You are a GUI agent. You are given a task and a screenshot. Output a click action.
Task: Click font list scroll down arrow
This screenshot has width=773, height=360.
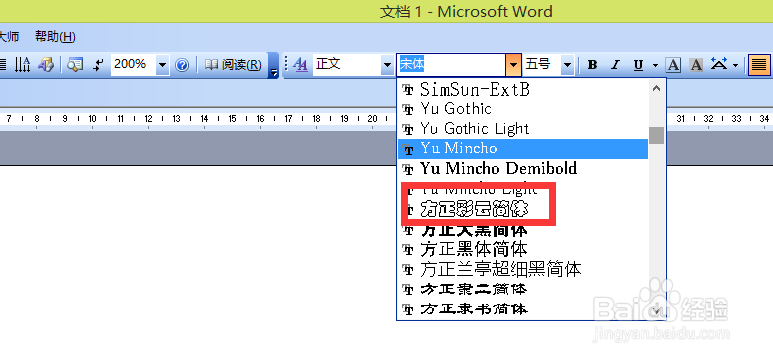(656, 310)
